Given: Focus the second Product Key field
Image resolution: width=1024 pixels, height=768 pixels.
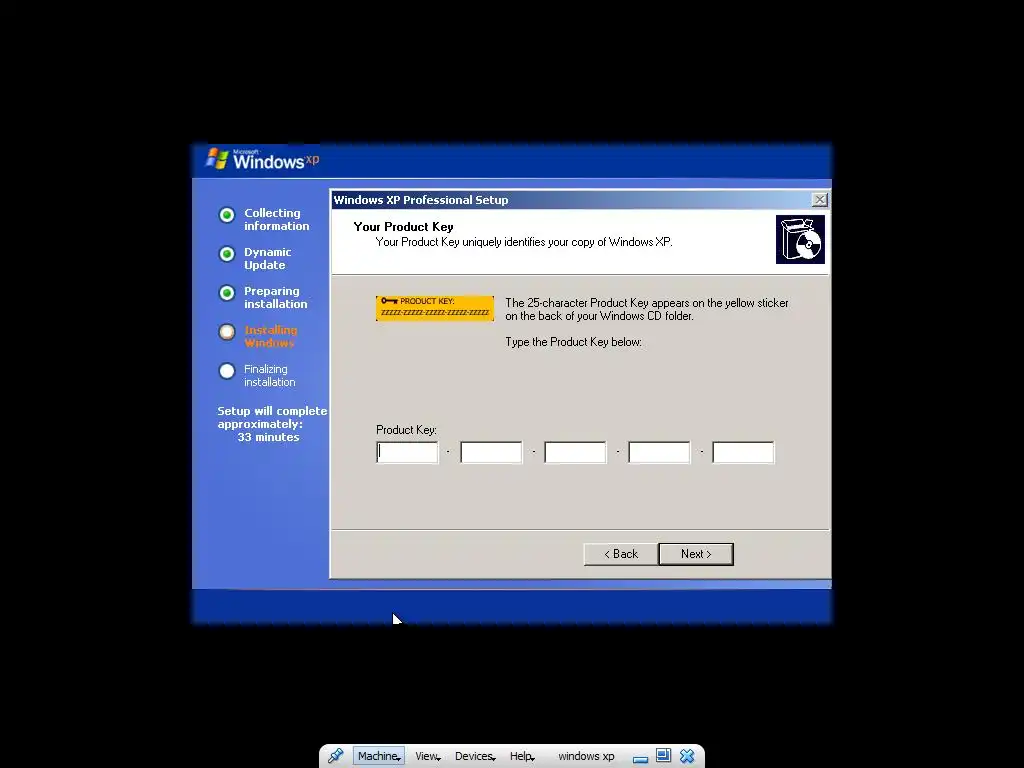Looking at the screenshot, I should (491, 452).
